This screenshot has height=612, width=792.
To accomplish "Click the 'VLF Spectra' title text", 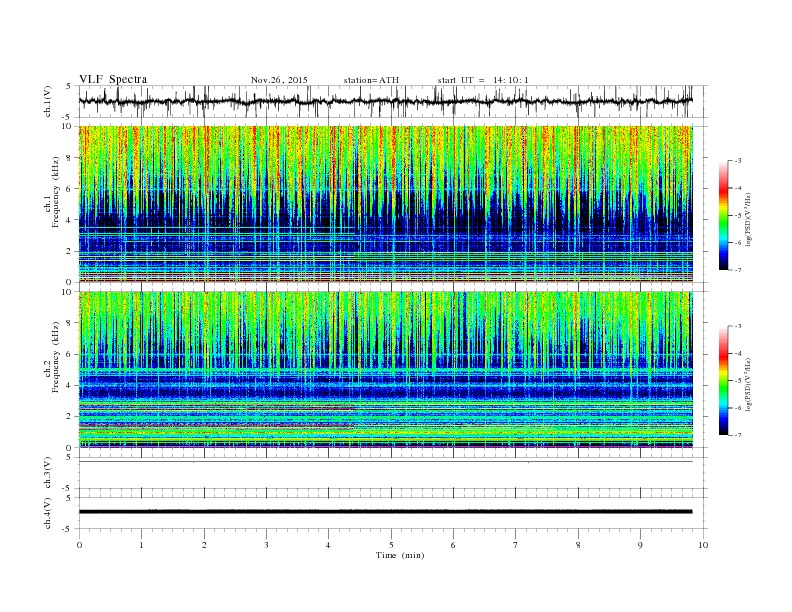I will [x=113, y=79].
